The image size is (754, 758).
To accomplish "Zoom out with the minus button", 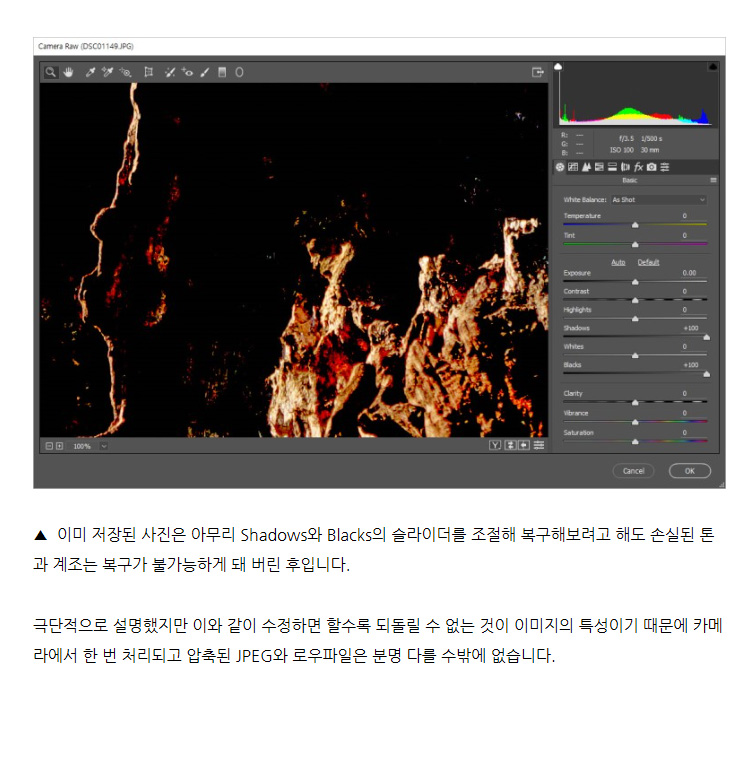I will 49,446.
